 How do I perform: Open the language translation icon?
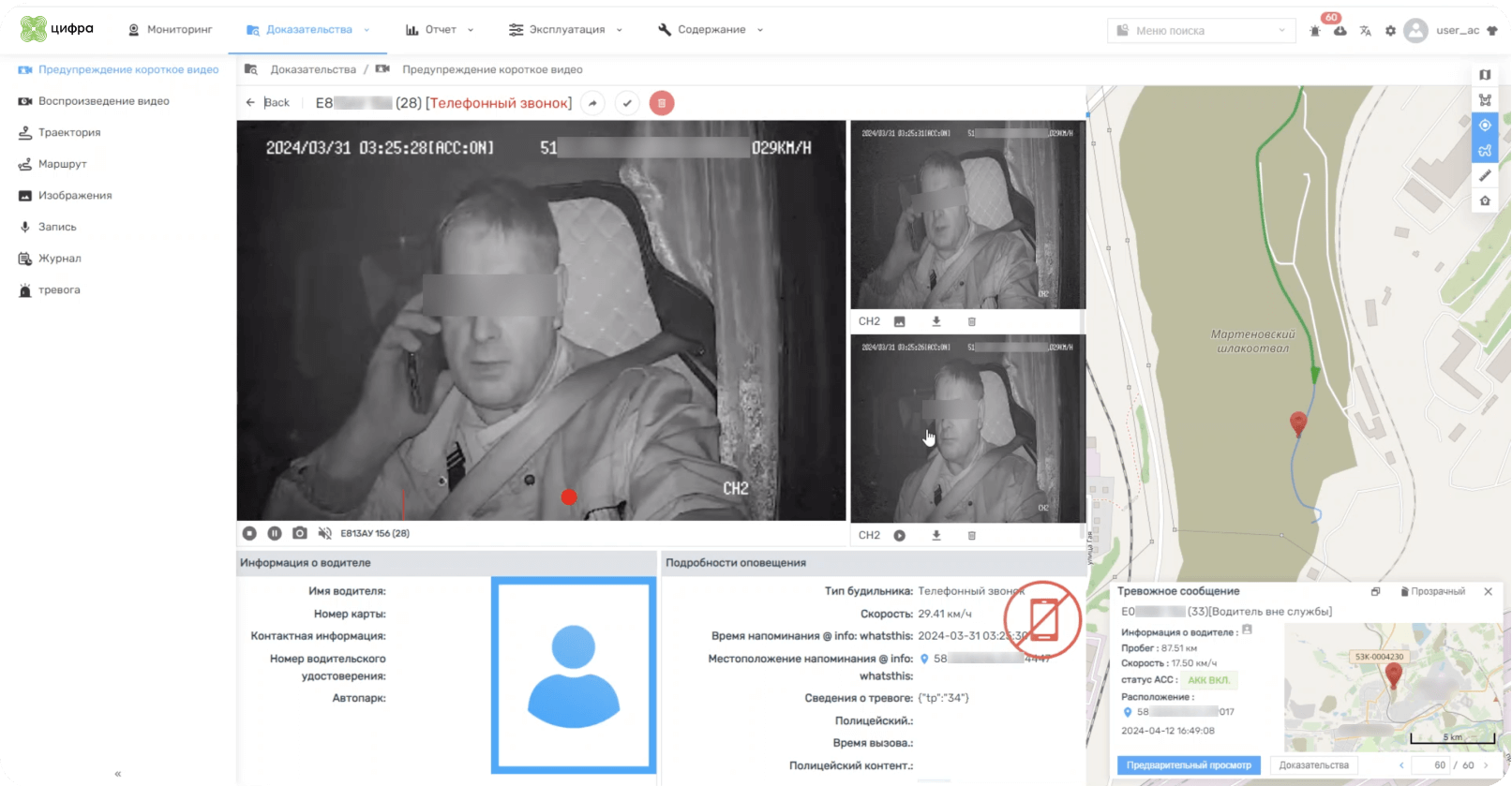coord(1365,31)
